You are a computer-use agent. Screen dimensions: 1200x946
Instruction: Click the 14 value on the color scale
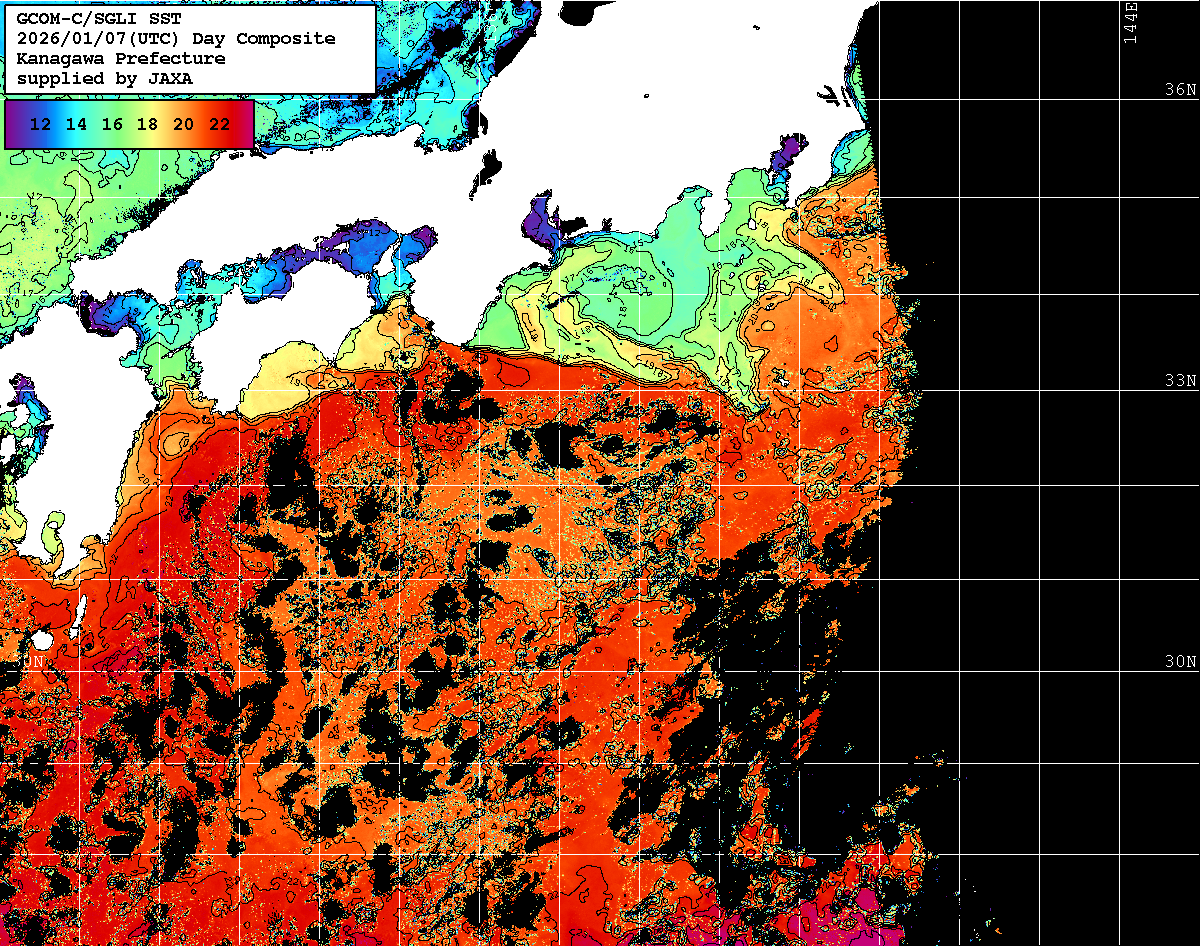(77, 124)
